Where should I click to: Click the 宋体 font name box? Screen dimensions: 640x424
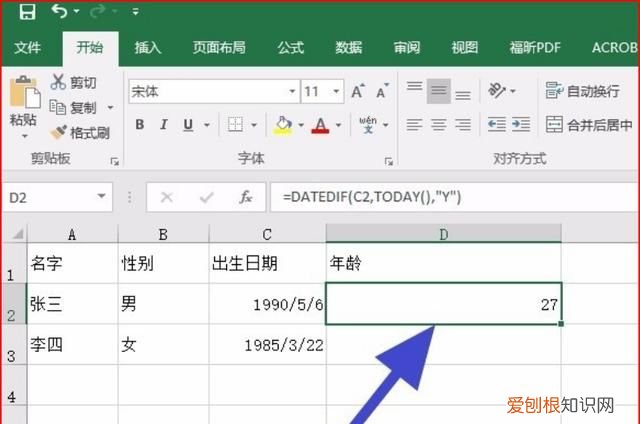(x=208, y=91)
